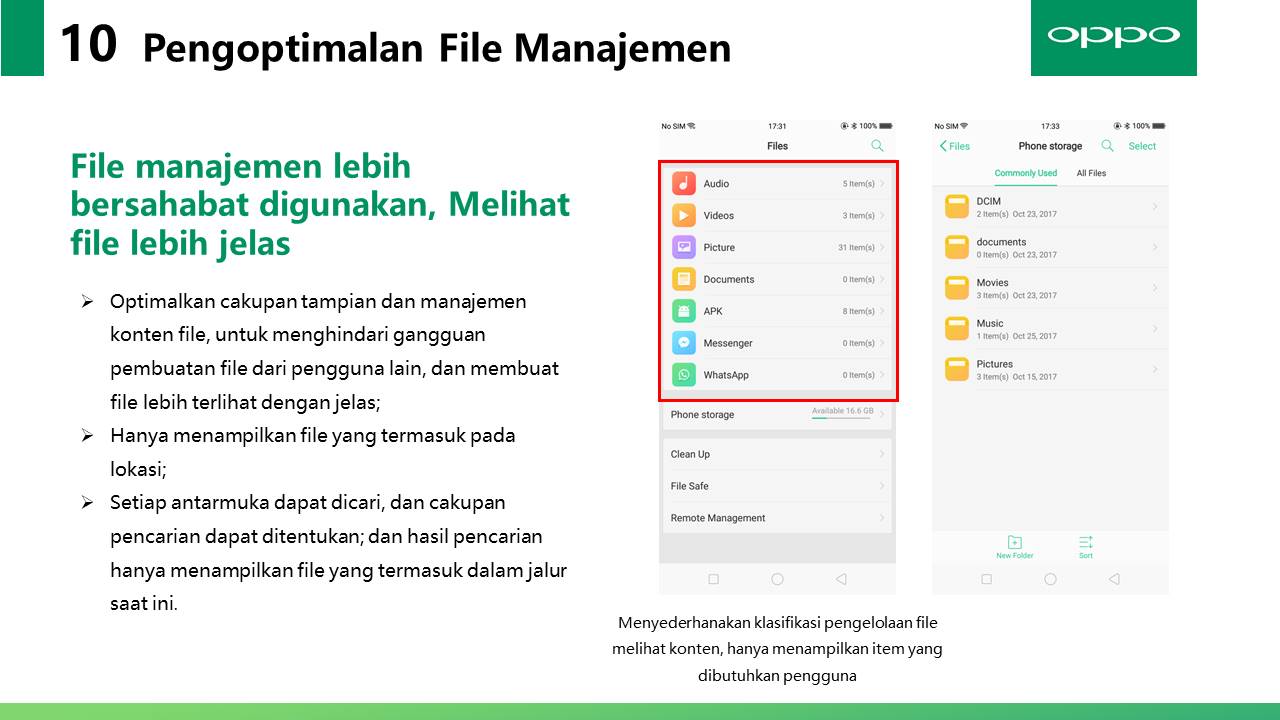Open the Messenger files icon
Image resolution: width=1280 pixels, height=720 pixels.
pyautogui.click(x=684, y=343)
